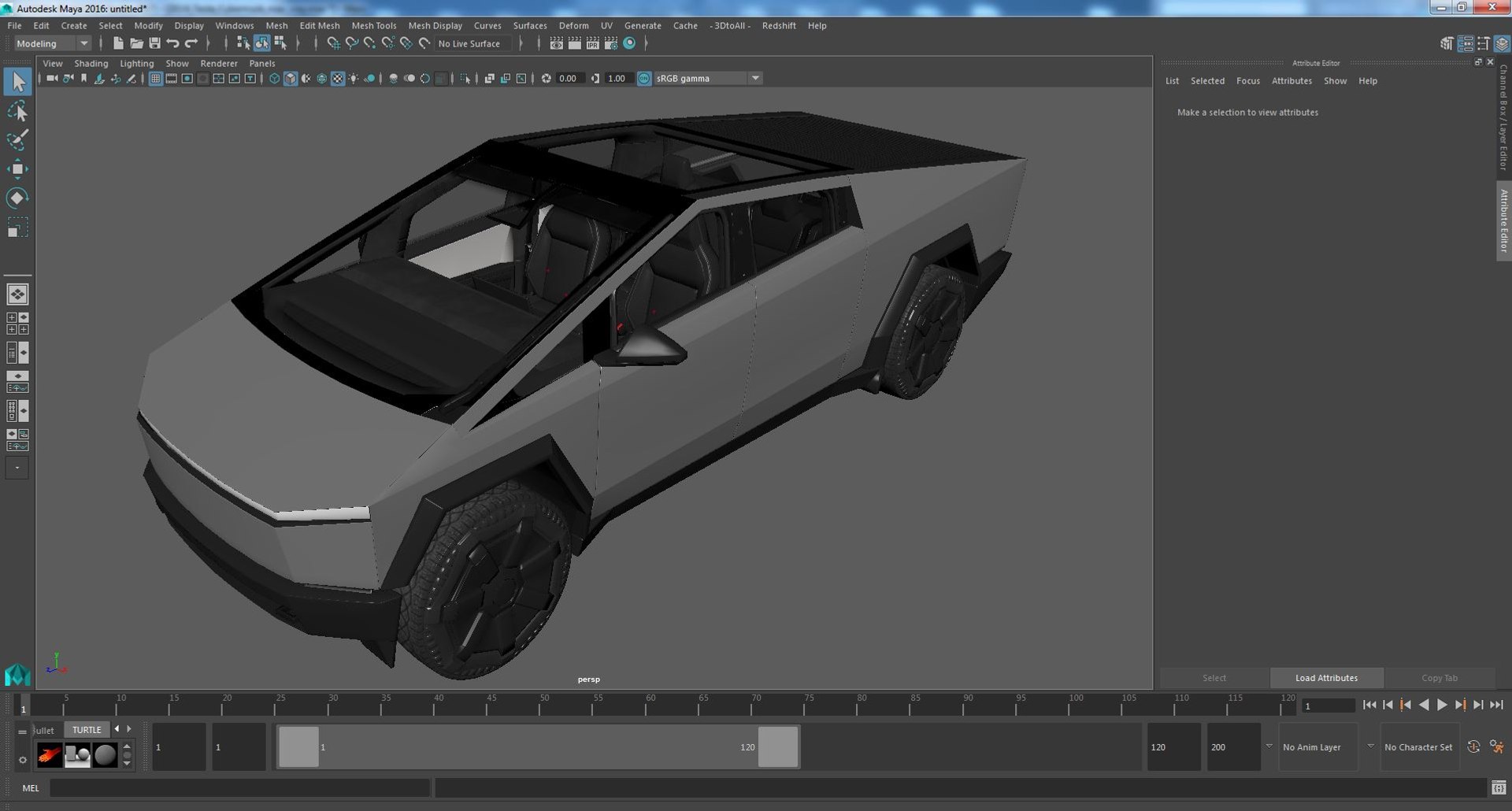Activate the Lasso Select tool
Viewport: 1512px width, 811px height.
(17, 111)
